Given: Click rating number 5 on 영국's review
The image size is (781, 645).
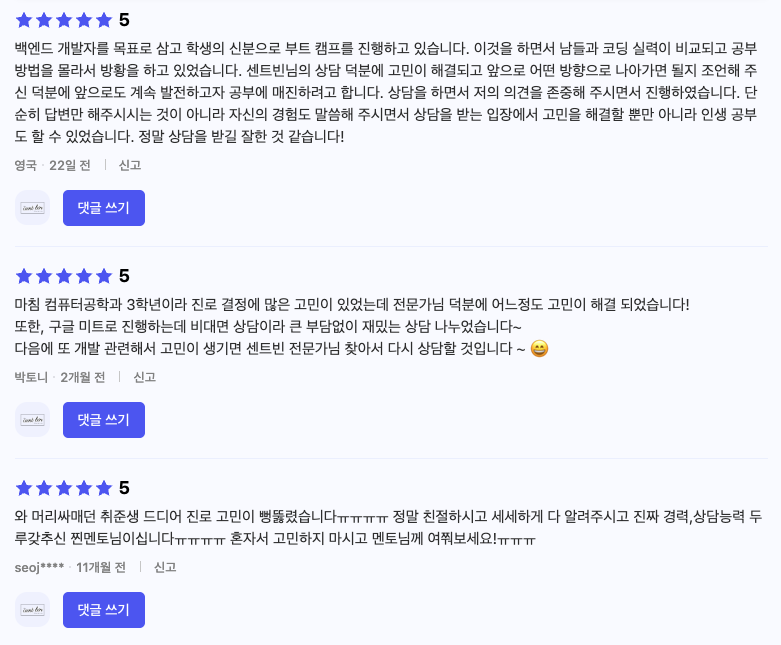Looking at the screenshot, I should tap(124, 20).
